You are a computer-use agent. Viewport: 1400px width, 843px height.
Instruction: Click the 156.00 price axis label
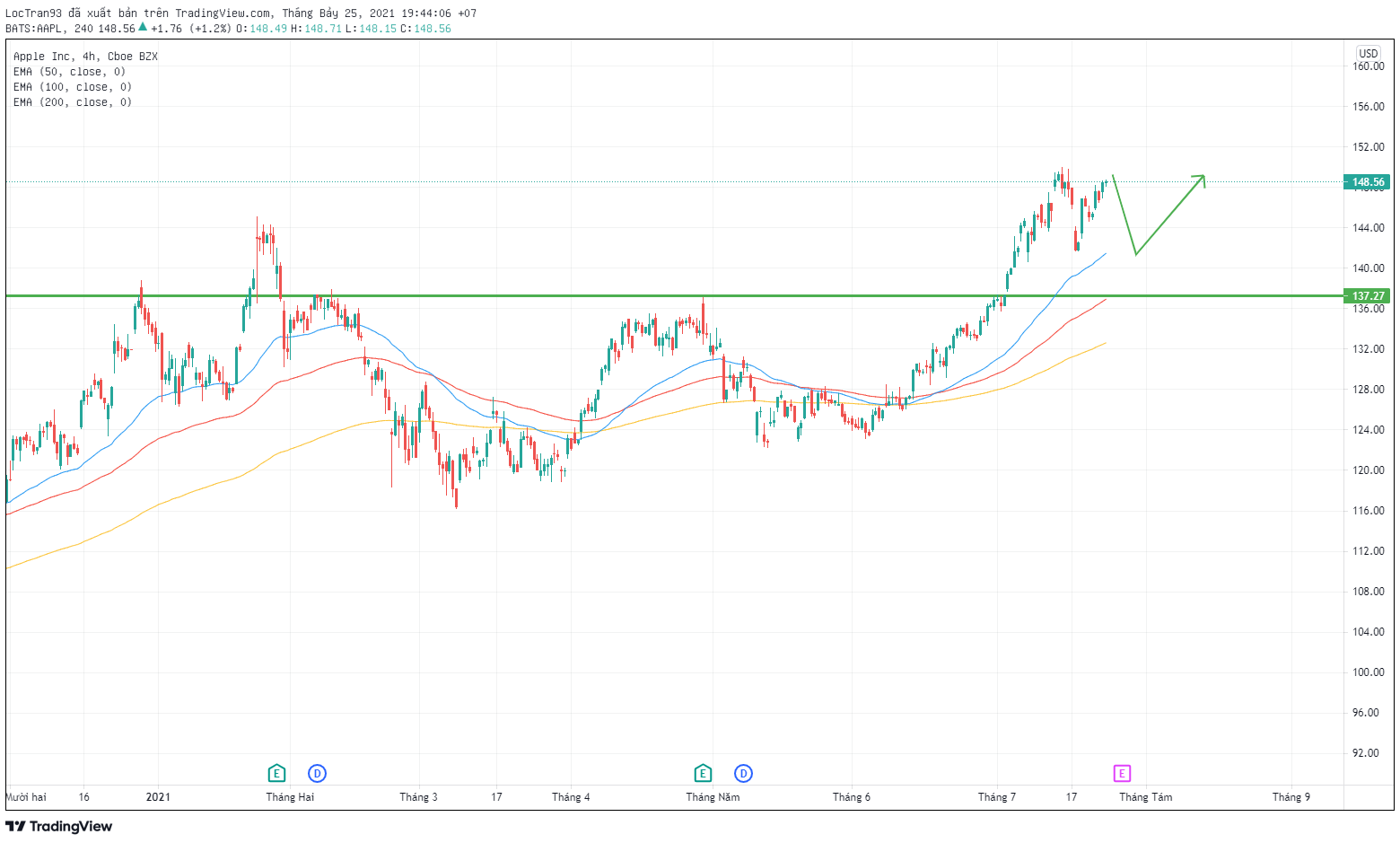point(1369,107)
